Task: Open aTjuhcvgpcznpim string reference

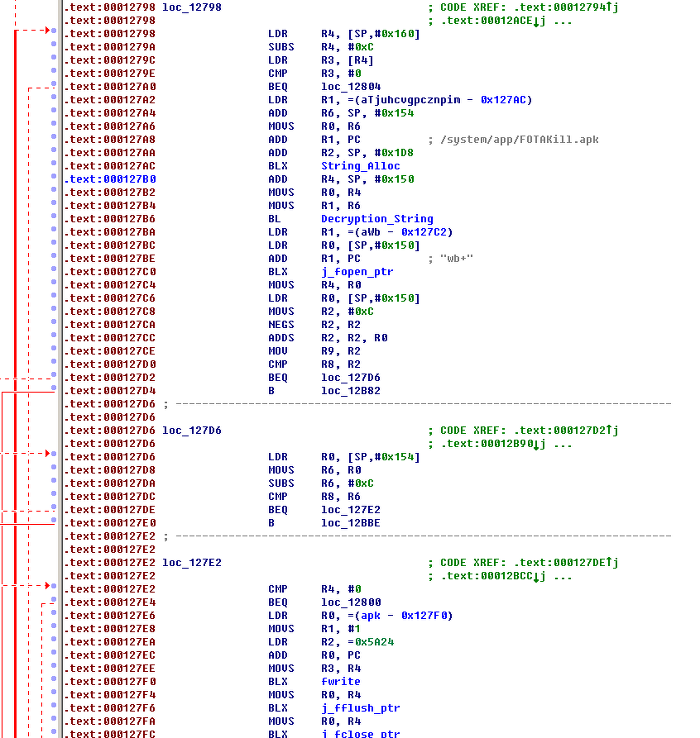Action: pyautogui.click(x=410, y=100)
